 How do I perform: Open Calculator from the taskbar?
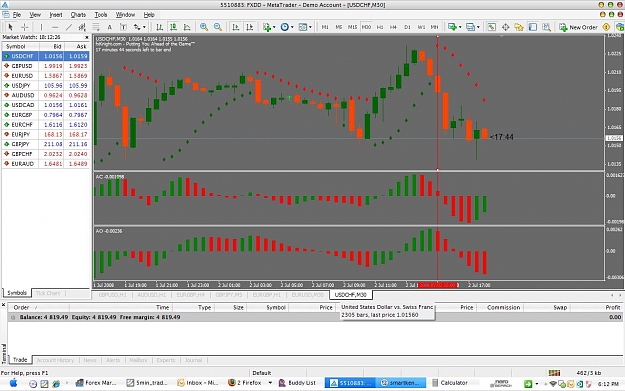click(x=450, y=383)
